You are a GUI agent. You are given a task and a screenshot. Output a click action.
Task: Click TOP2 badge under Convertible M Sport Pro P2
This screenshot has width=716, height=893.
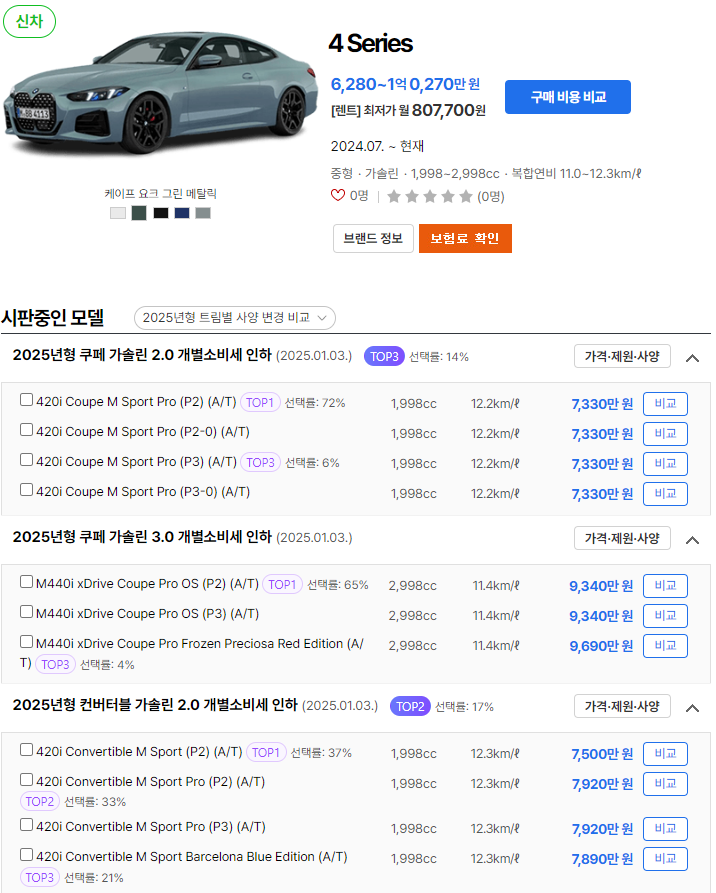(x=40, y=801)
